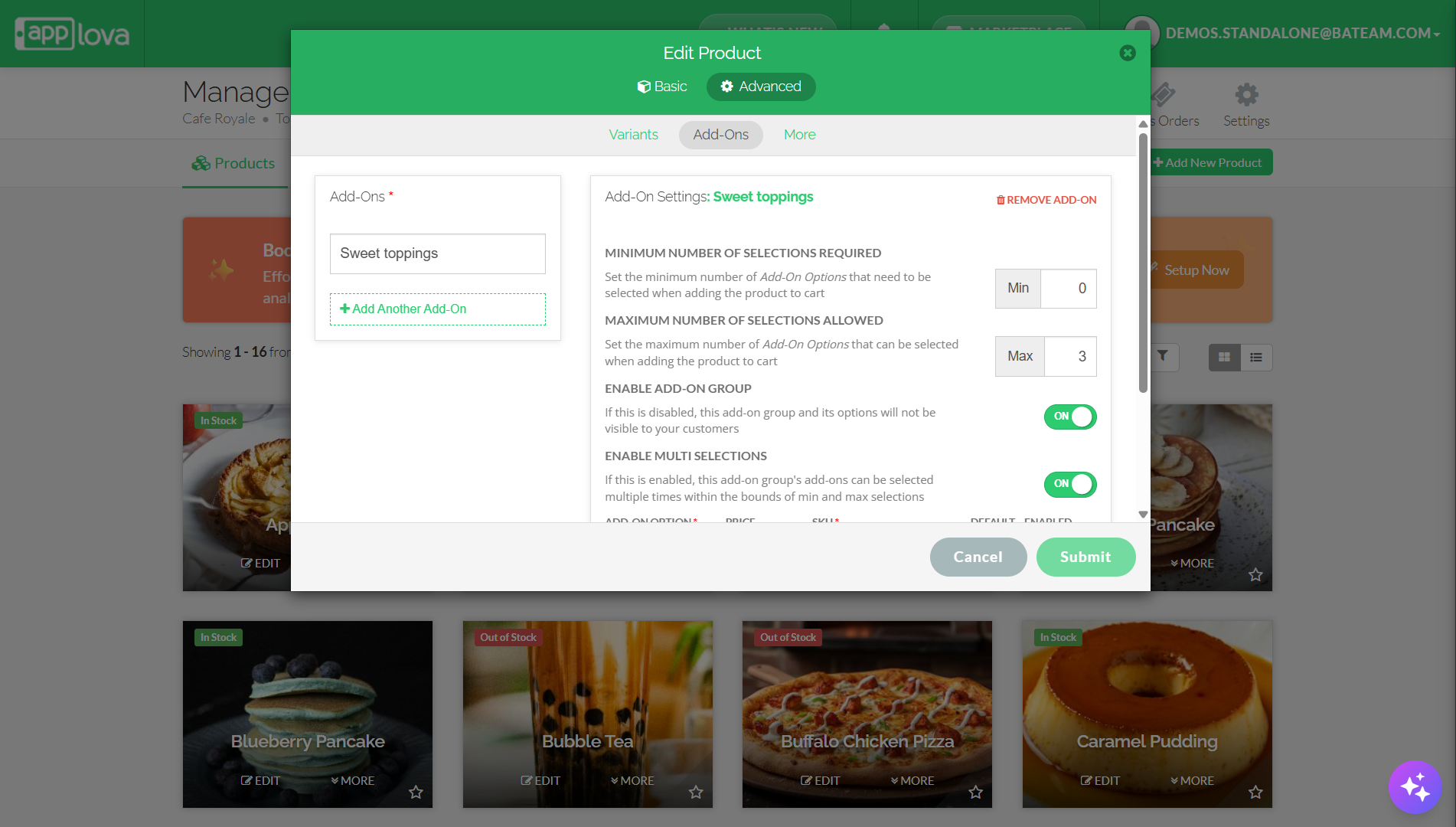Submit the product changes
Screen dimensions: 1456x827
point(1085,557)
